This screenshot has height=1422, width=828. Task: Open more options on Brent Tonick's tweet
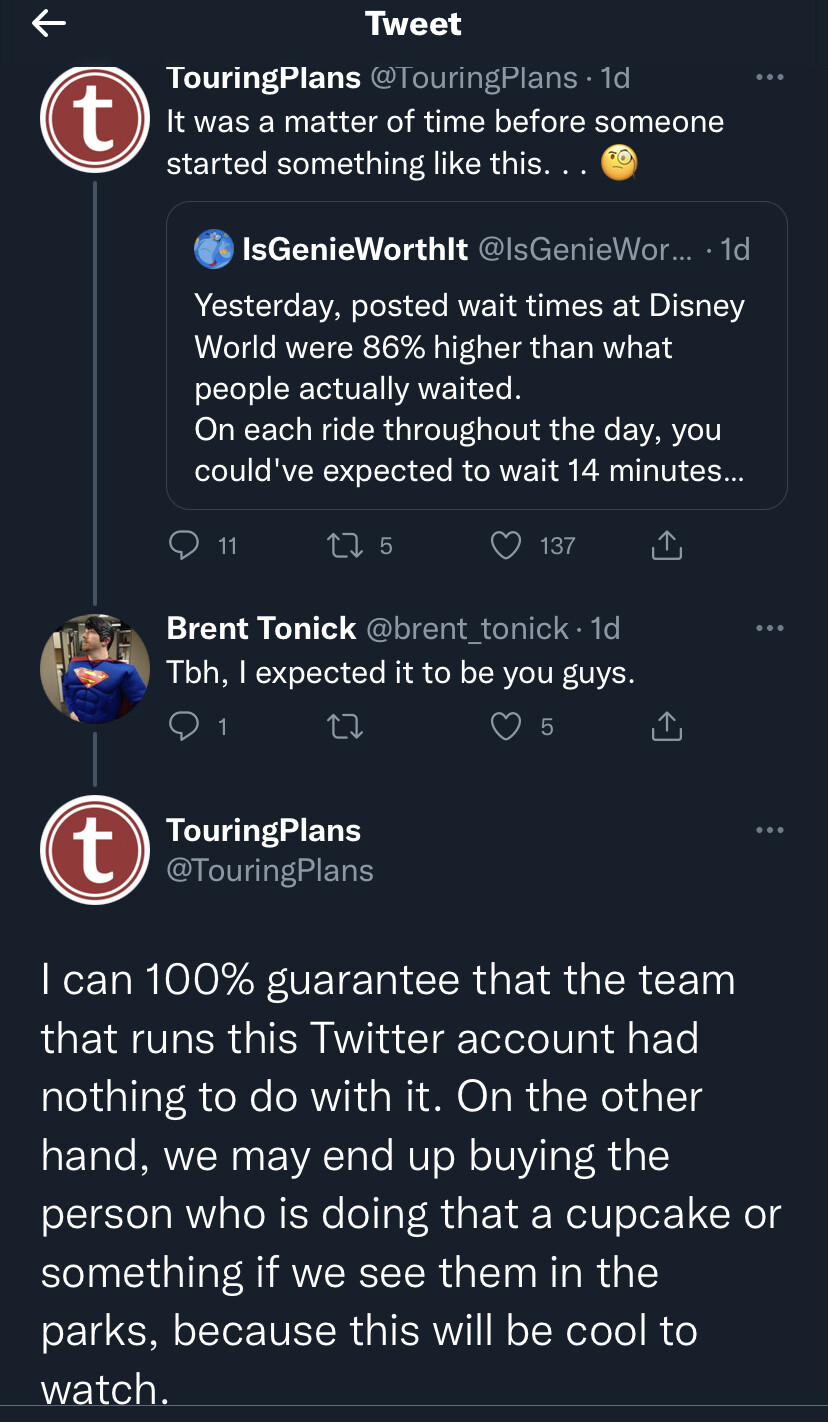click(x=770, y=628)
